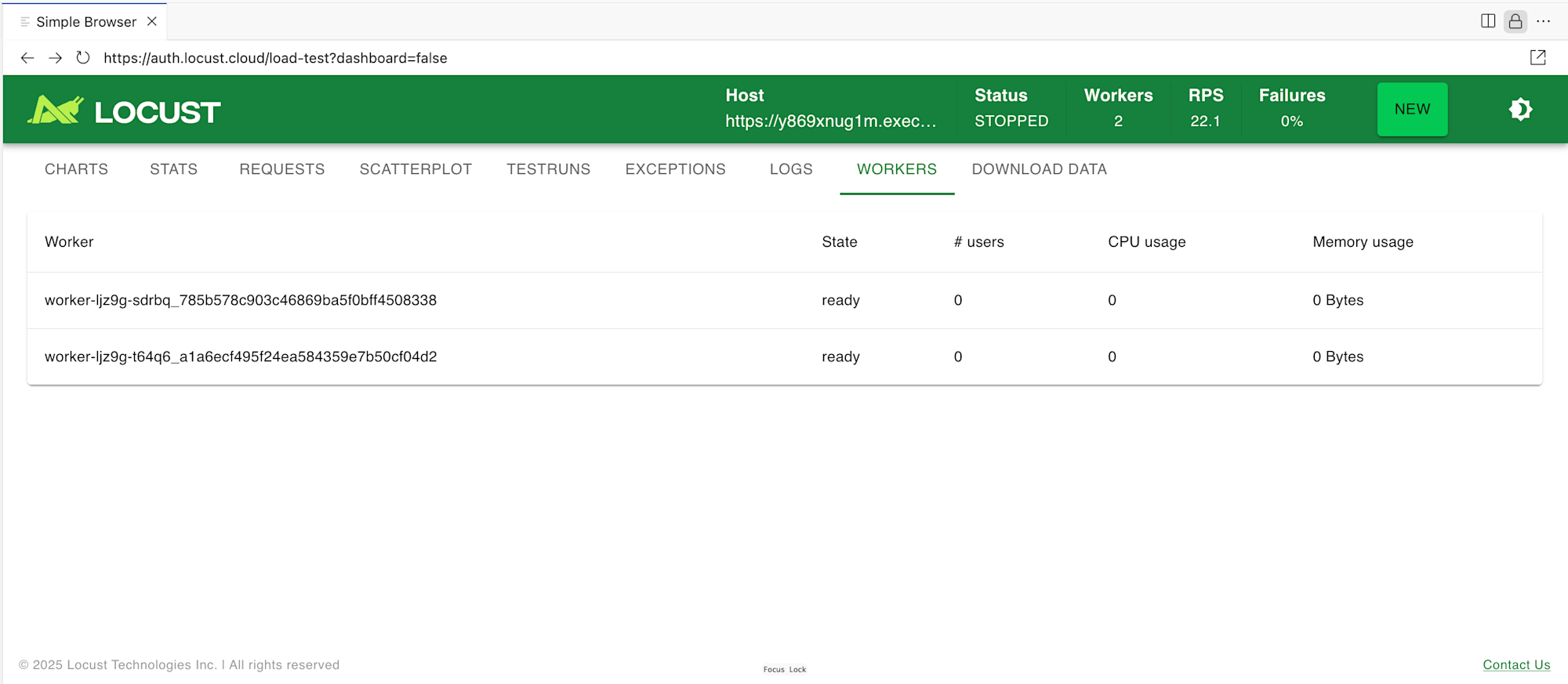Open the Testruns tab

click(548, 169)
